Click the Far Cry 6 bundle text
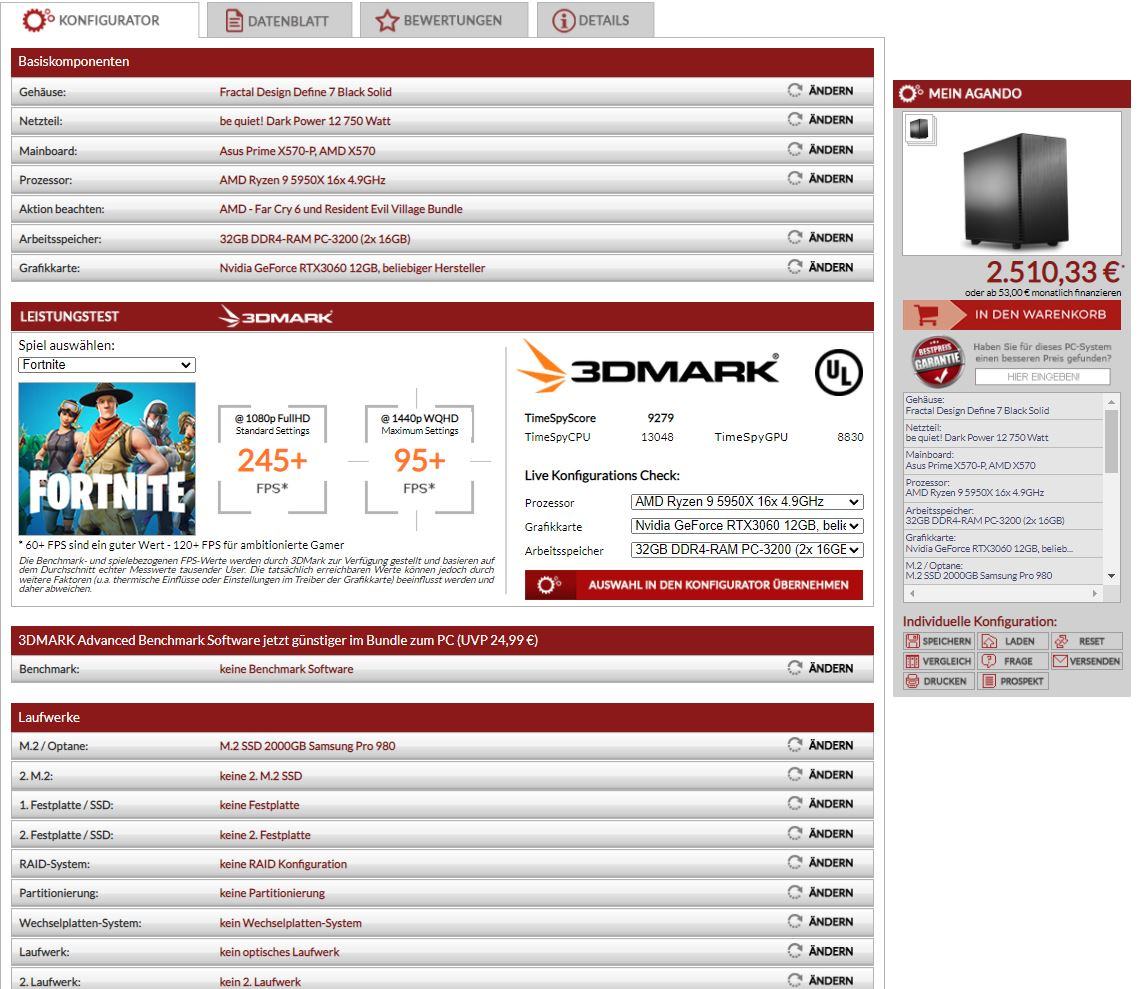 pos(341,209)
